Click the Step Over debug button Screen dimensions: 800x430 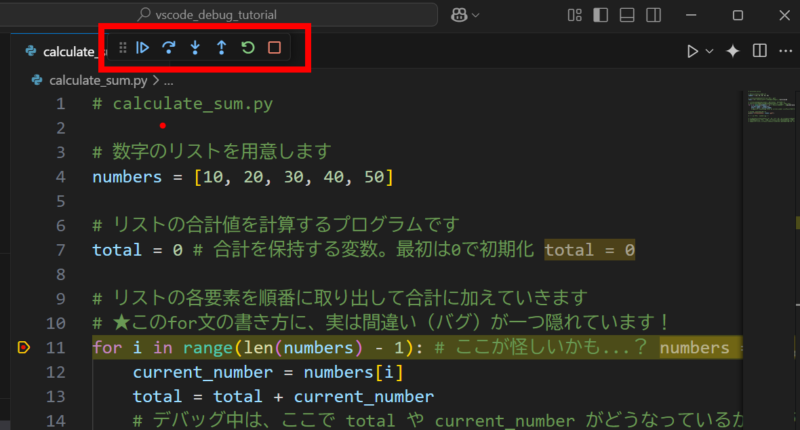tap(169, 48)
